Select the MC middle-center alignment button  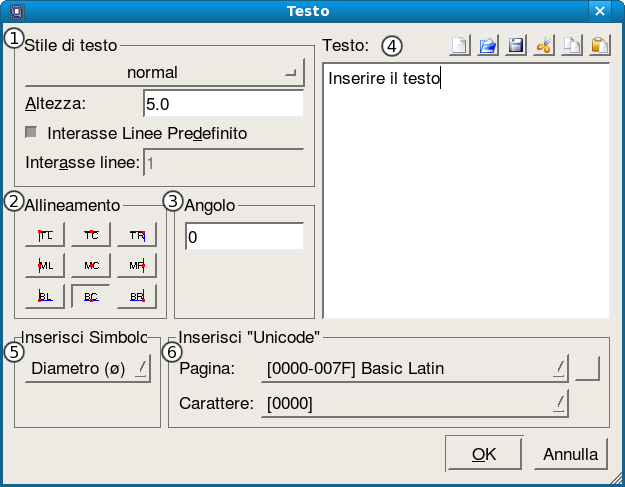pyautogui.click(x=91, y=265)
